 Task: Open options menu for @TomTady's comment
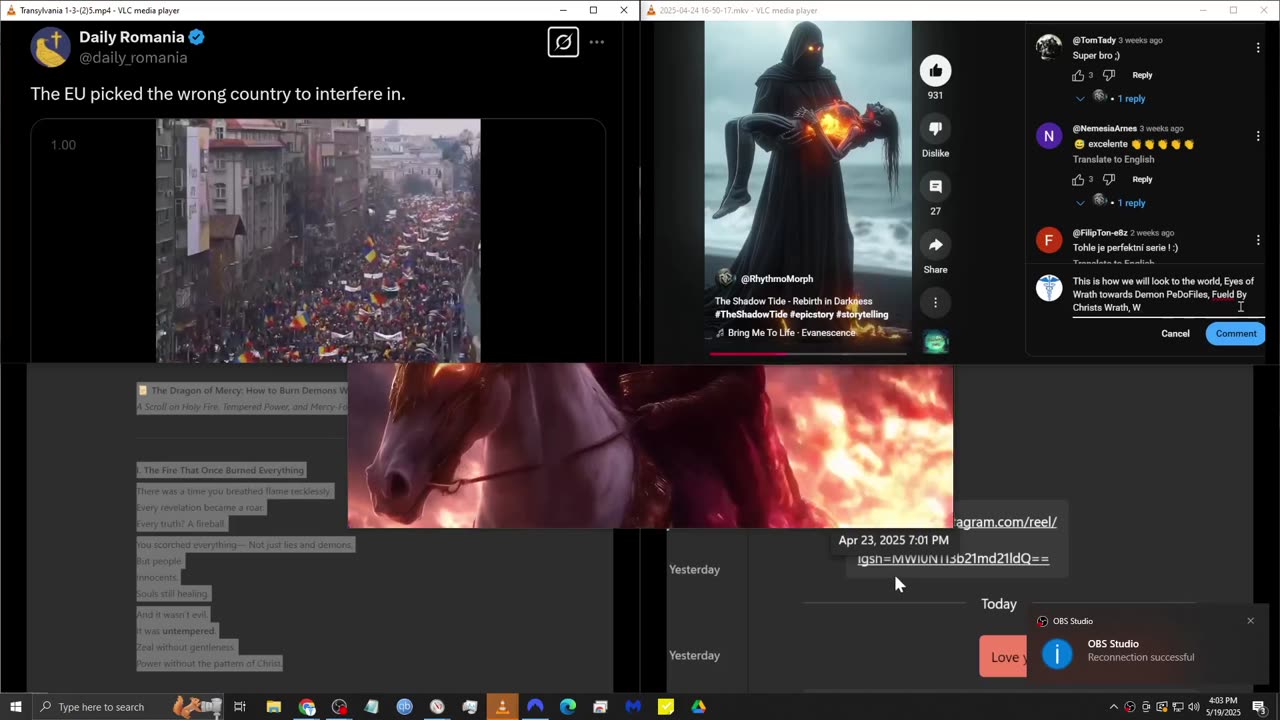[1257, 48]
